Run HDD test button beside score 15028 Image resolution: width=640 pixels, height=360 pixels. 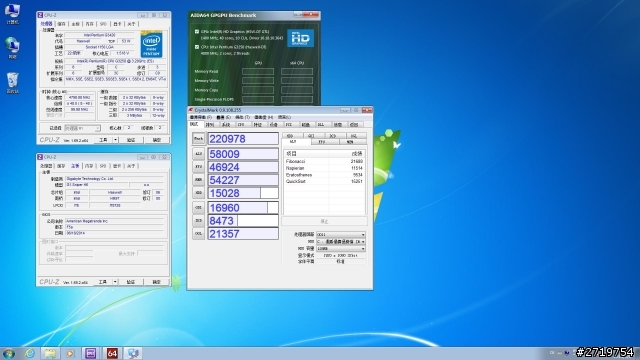198,193
